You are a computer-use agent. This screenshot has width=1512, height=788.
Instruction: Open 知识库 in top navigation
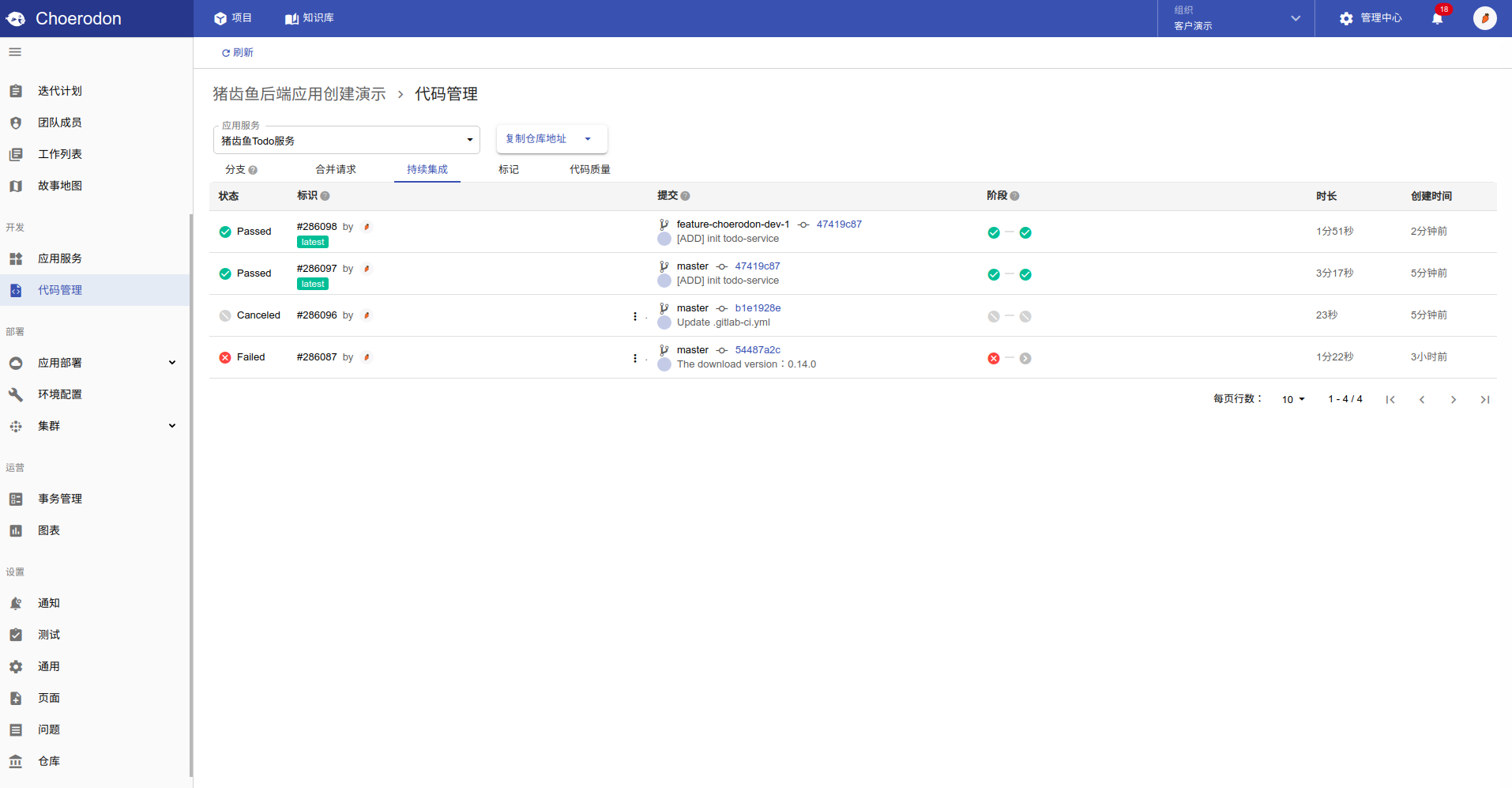[310, 18]
